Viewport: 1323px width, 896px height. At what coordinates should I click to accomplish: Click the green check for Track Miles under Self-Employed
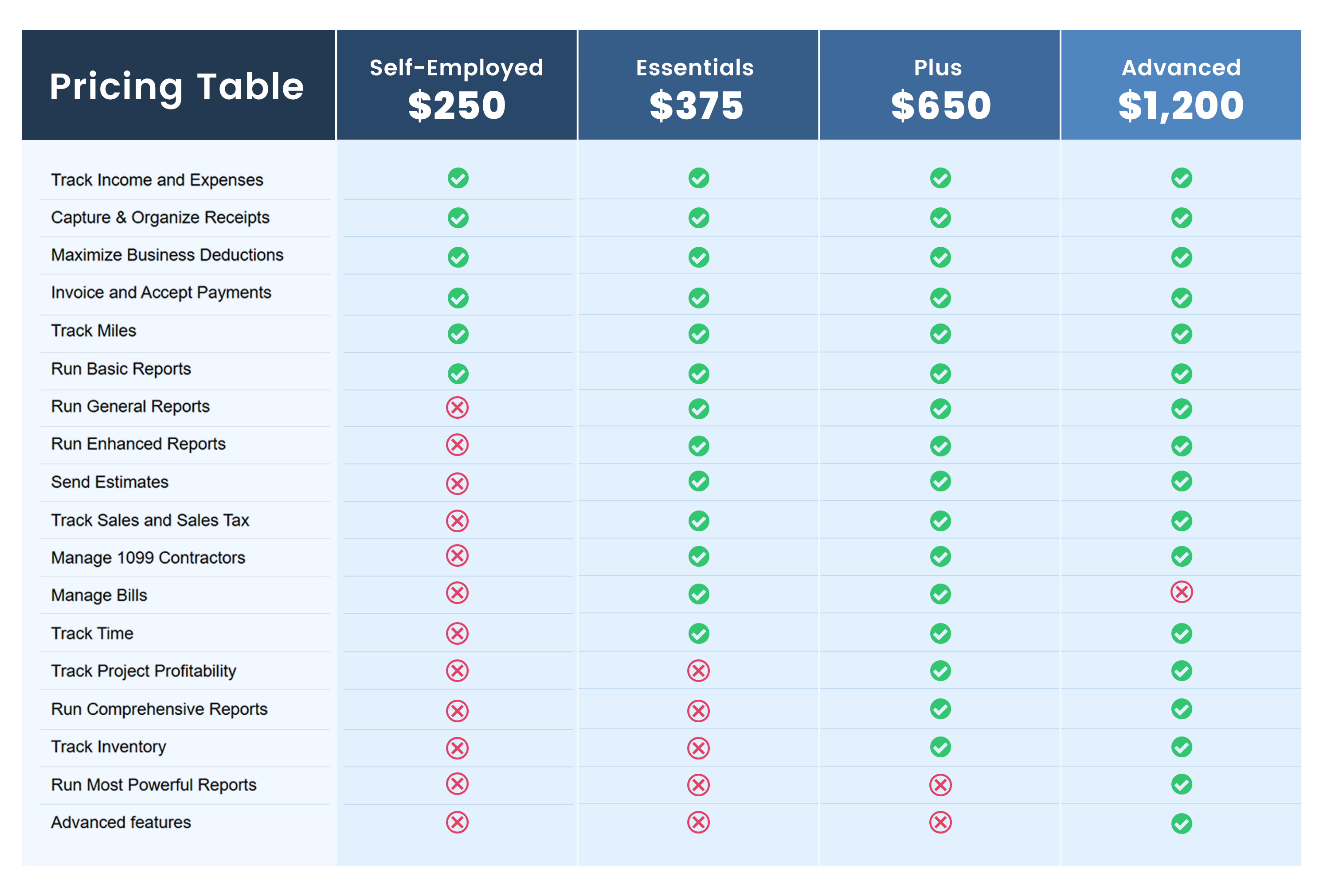458,334
